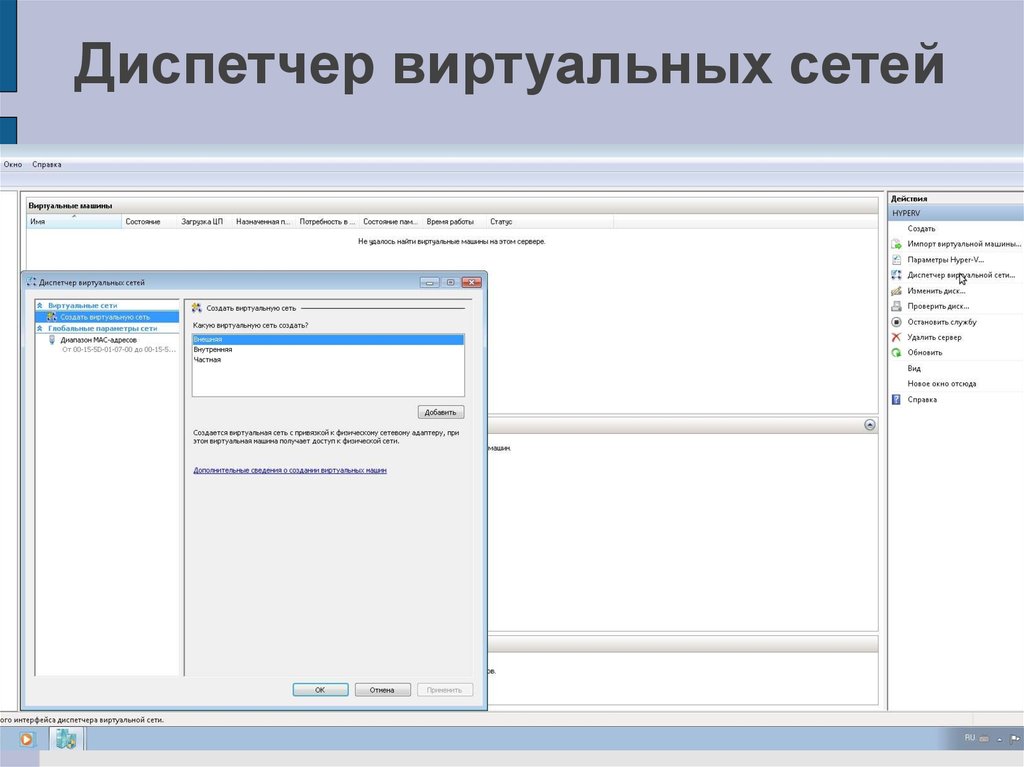Sort by the 'Состояние' column header
The width and height of the screenshot is (1024, 767).
[x=149, y=221]
